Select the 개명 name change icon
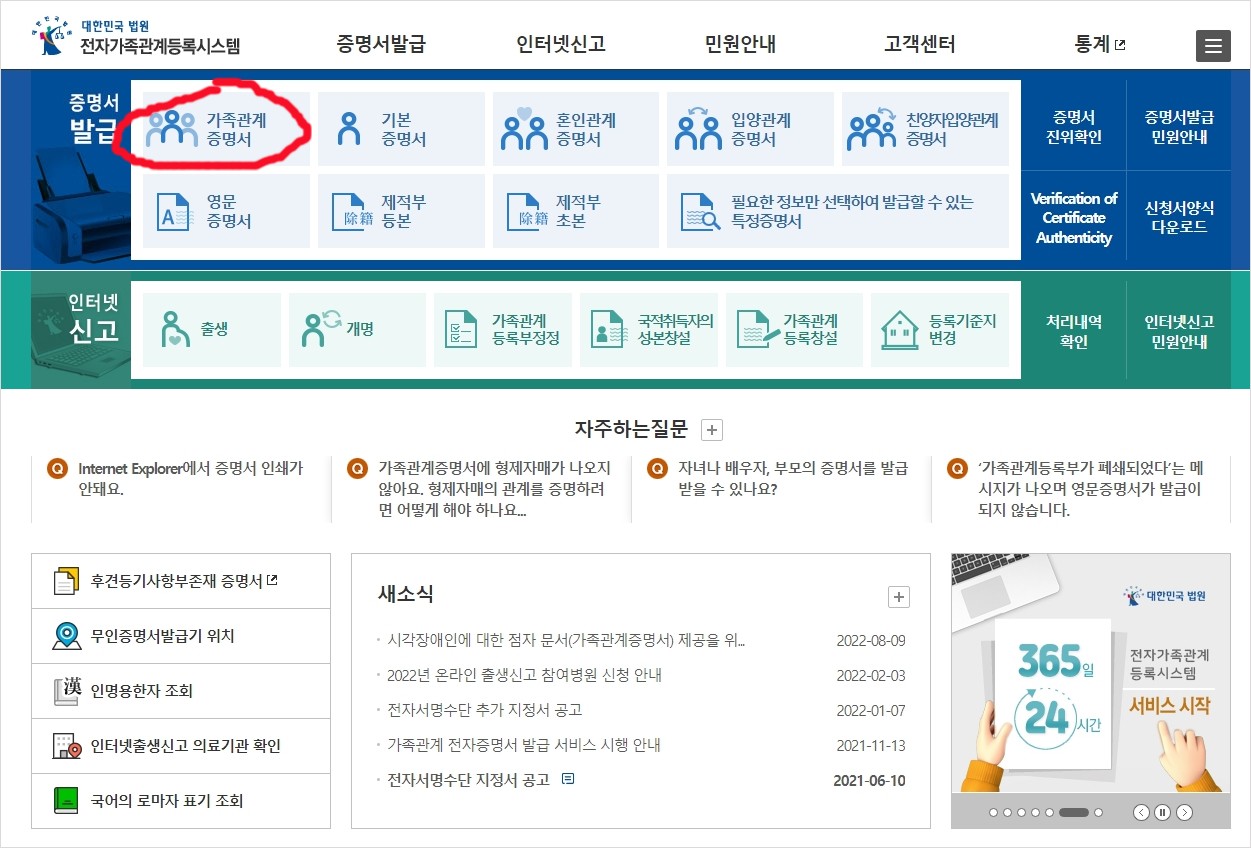This screenshot has height=848, width=1251. 322,329
